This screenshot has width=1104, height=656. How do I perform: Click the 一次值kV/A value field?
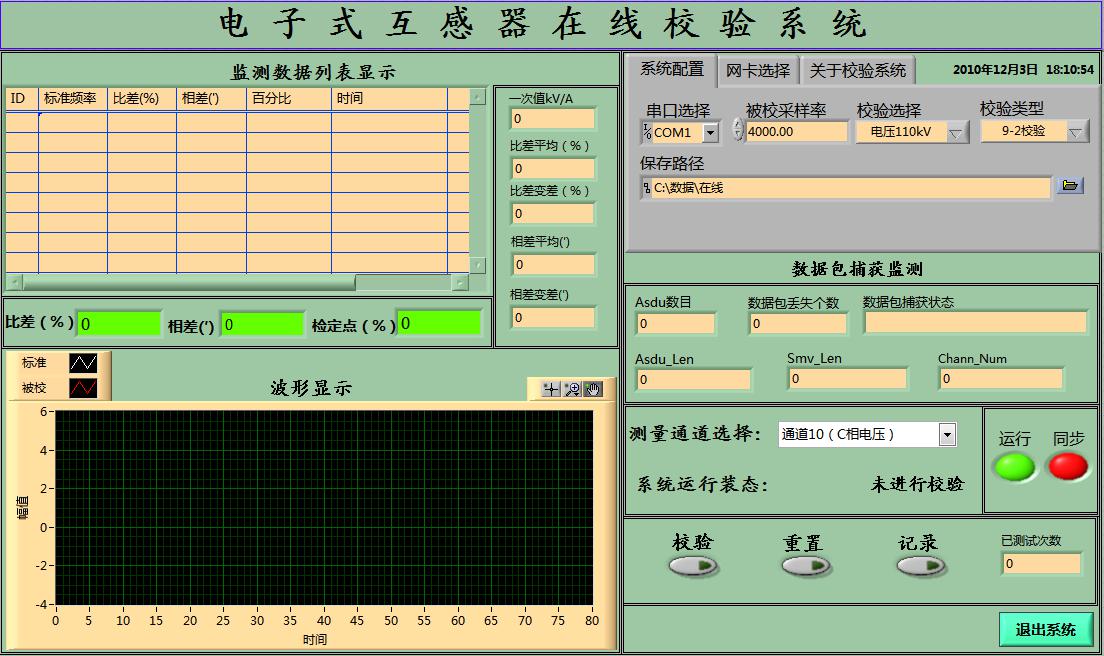[x=553, y=118]
